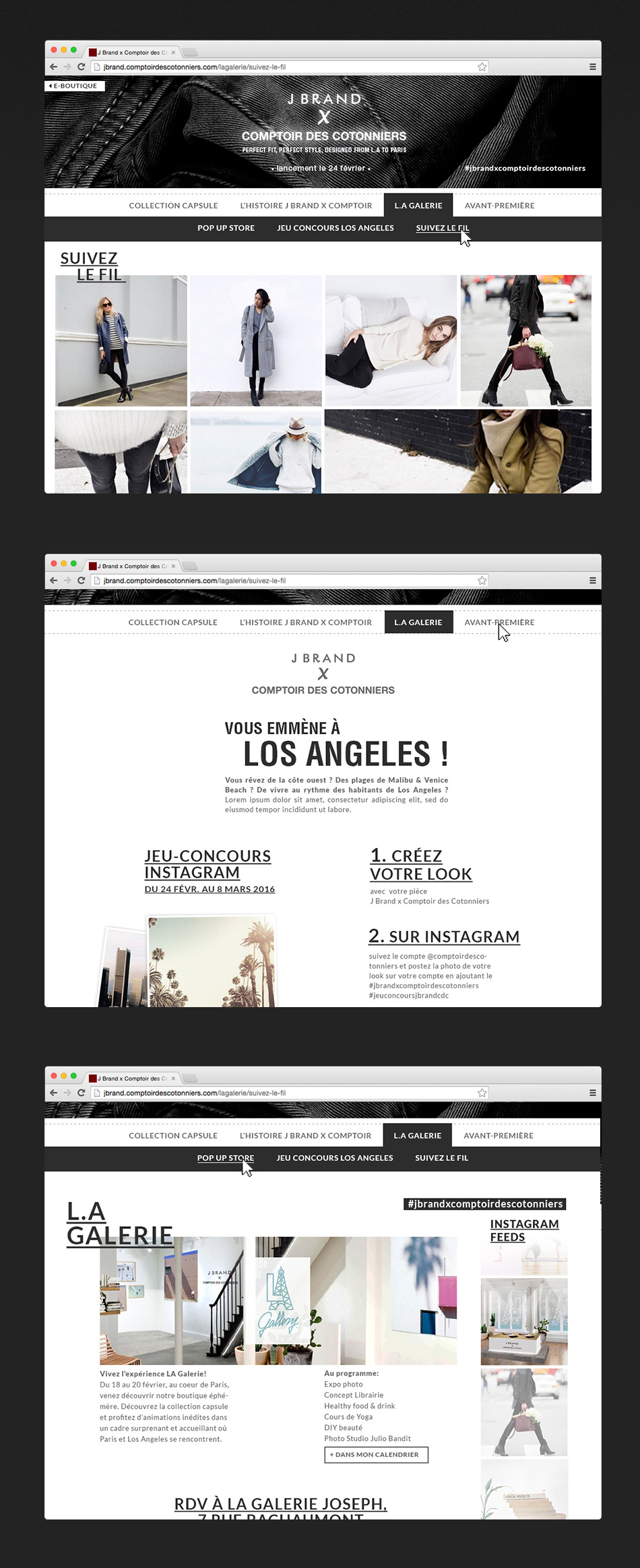Open the Instagram feed photo of the Eiffel window display
640x1568 pixels.
pos(524,1321)
